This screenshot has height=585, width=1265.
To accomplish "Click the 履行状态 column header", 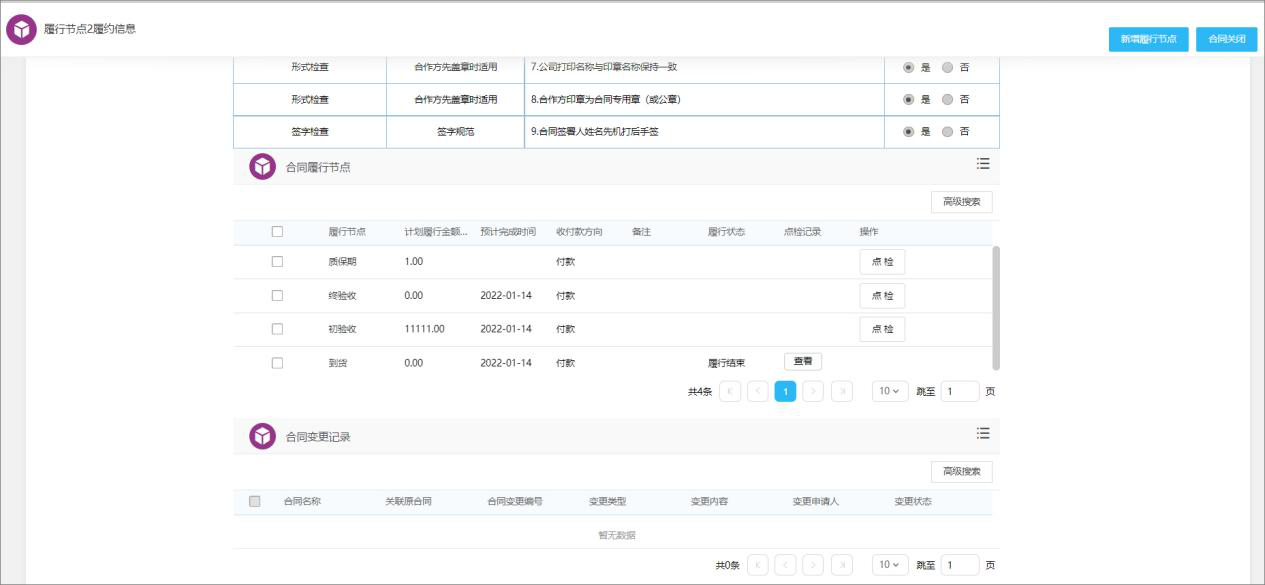I will [x=726, y=232].
